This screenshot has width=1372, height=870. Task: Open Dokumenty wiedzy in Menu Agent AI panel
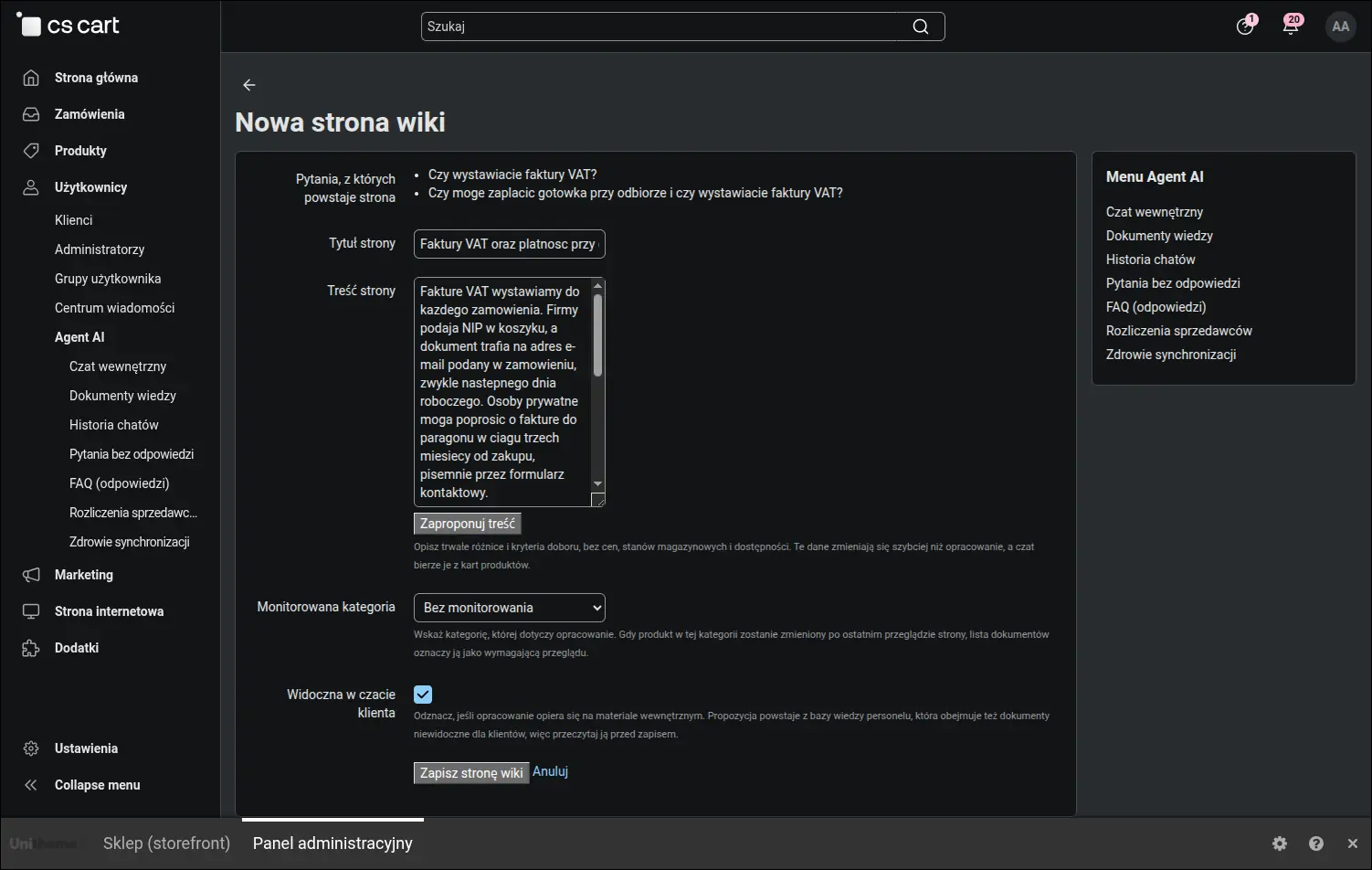coord(1159,236)
